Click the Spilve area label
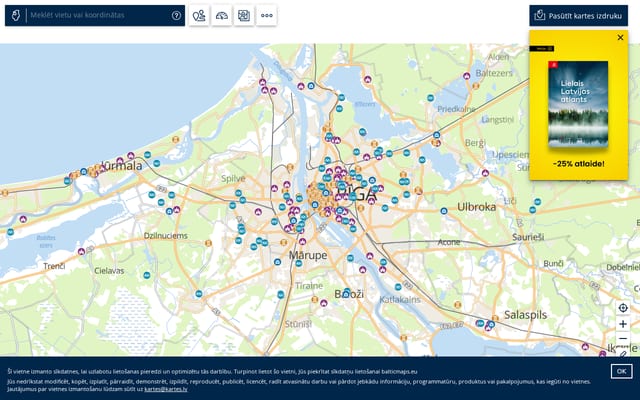Screen dimensions: 640x400 click(233, 178)
